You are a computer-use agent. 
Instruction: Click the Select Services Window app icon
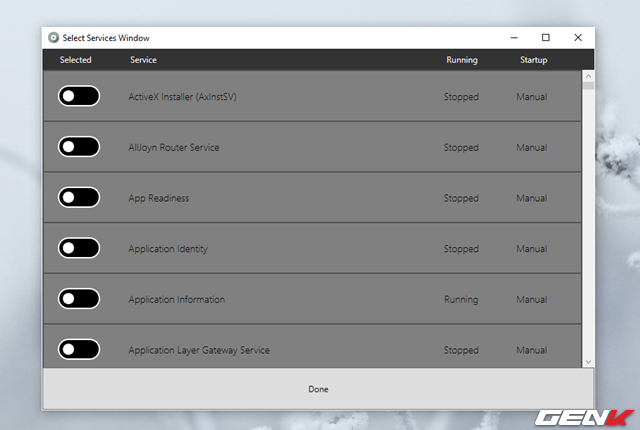pos(53,38)
